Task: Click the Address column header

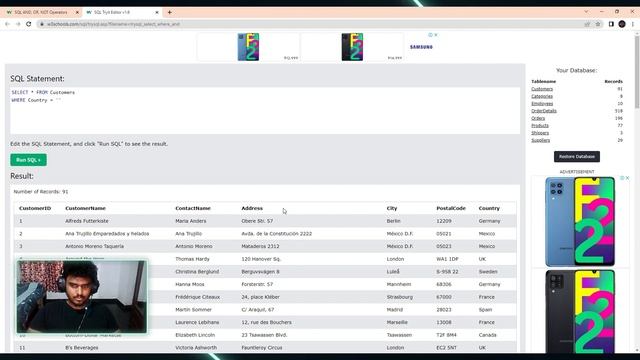Action: [x=252, y=208]
